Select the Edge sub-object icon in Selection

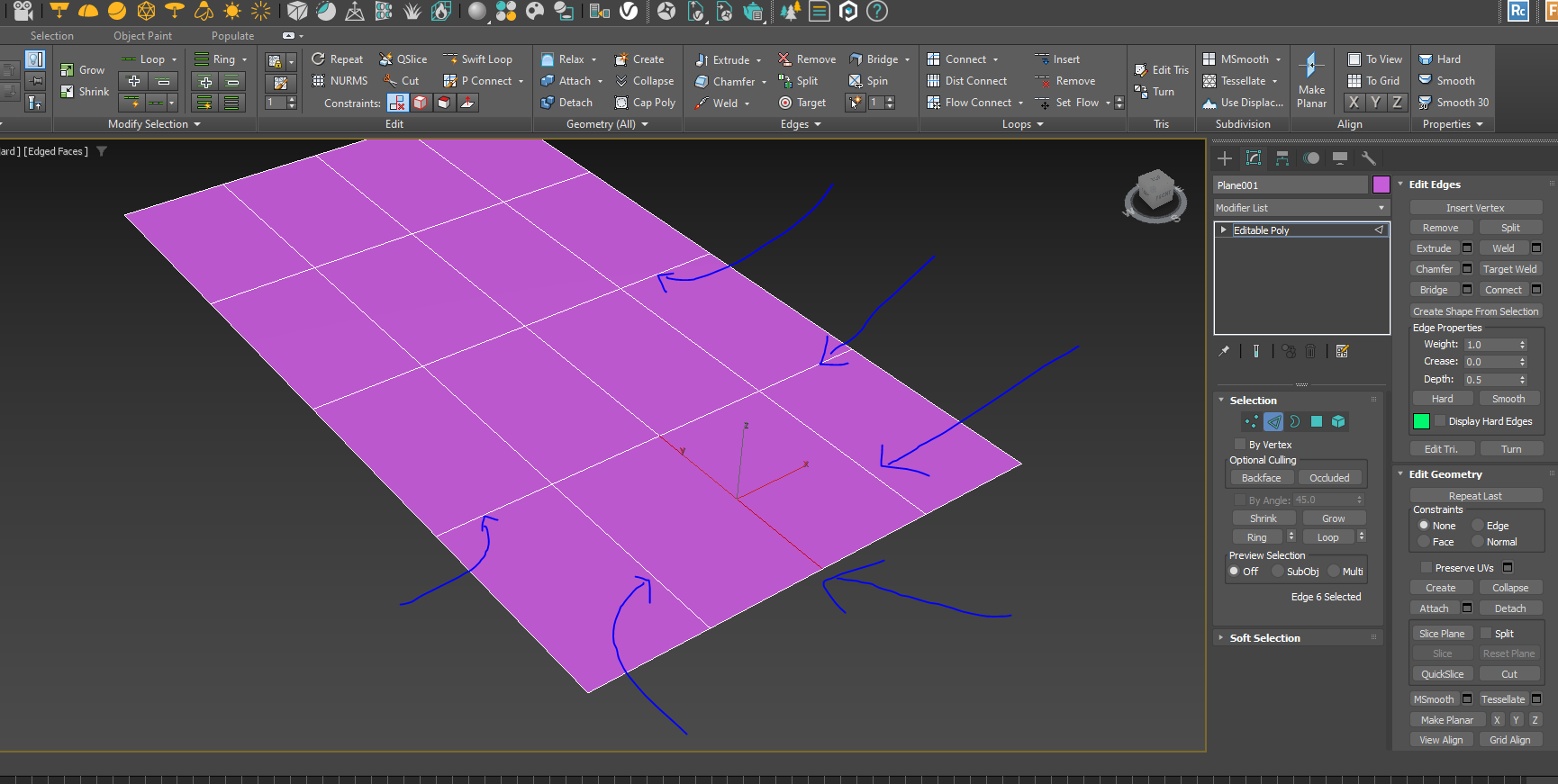[1273, 421]
